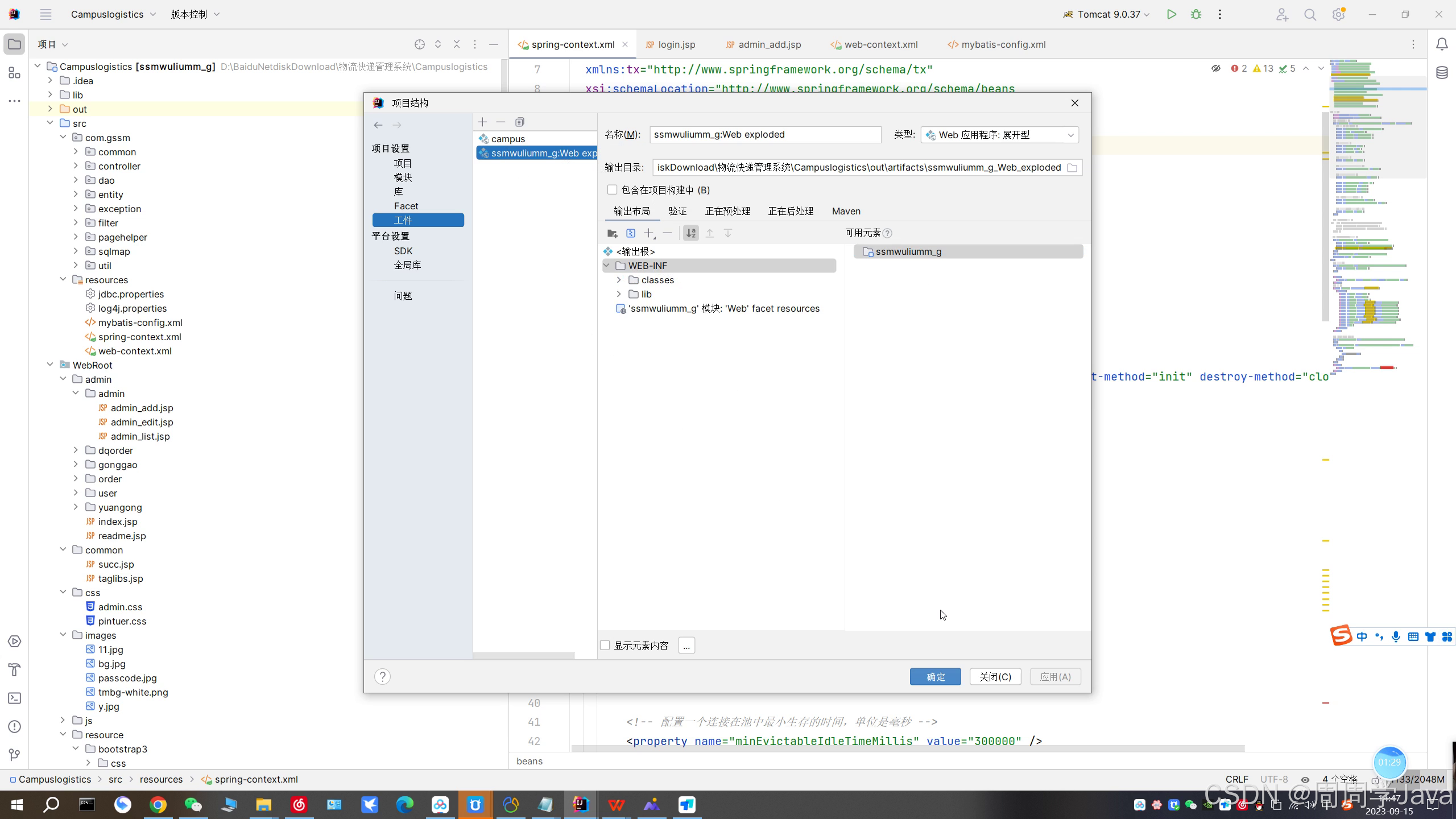Click the artifact name input field

pos(764,135)
